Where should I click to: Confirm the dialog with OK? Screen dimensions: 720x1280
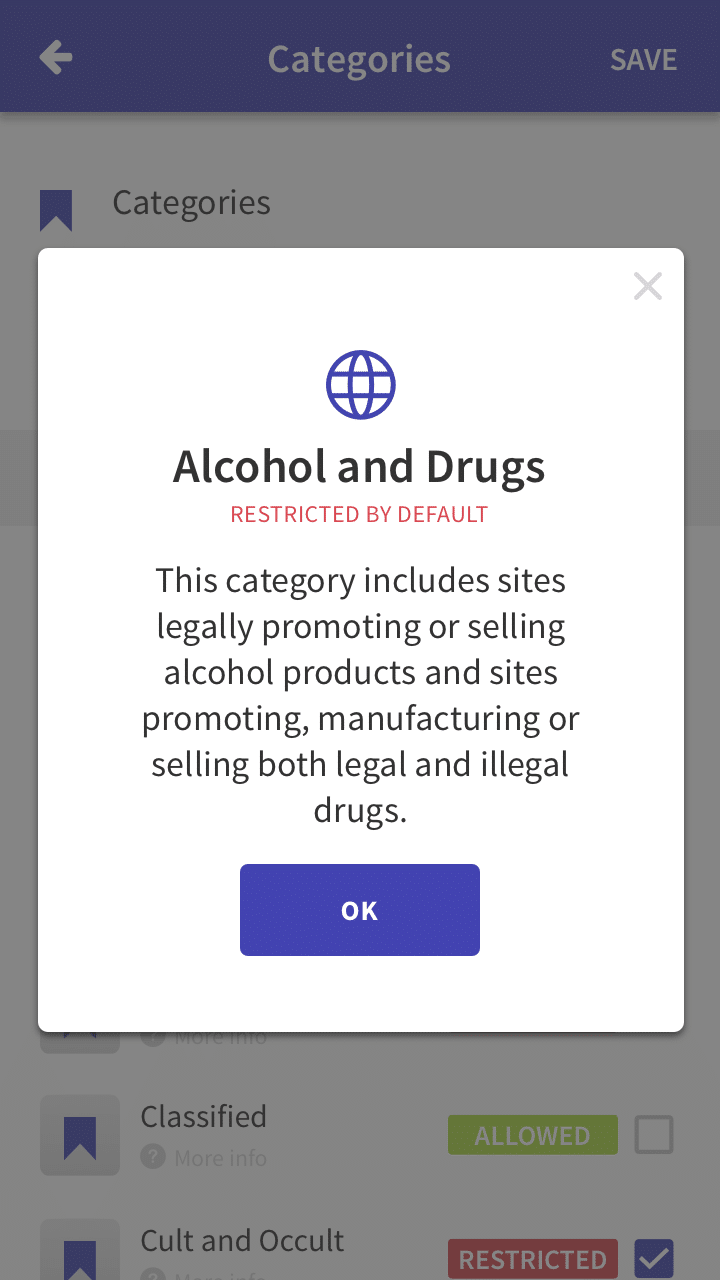(x=360, y=910)
